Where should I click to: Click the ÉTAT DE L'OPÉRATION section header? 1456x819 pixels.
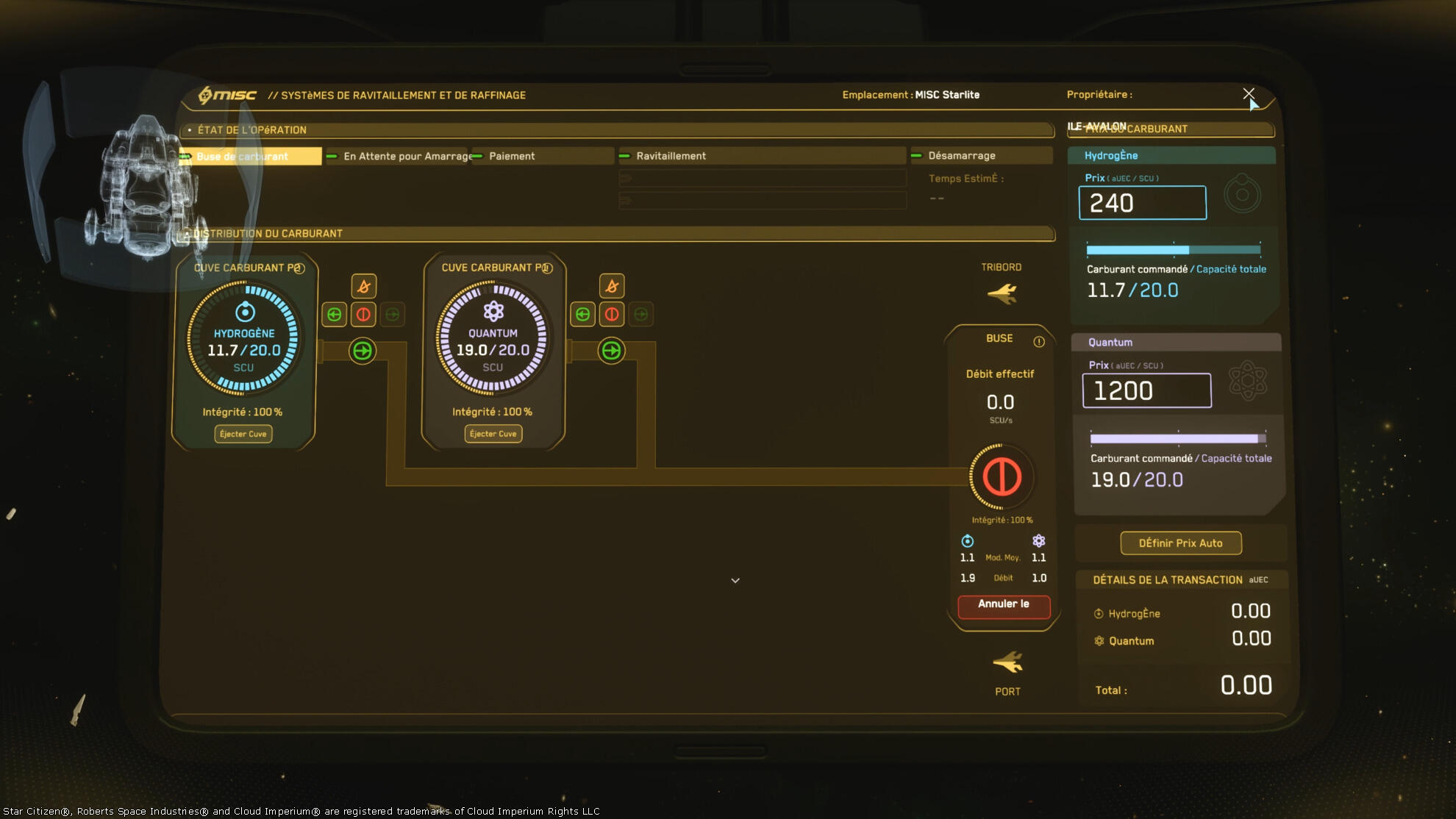pos(618,130)
